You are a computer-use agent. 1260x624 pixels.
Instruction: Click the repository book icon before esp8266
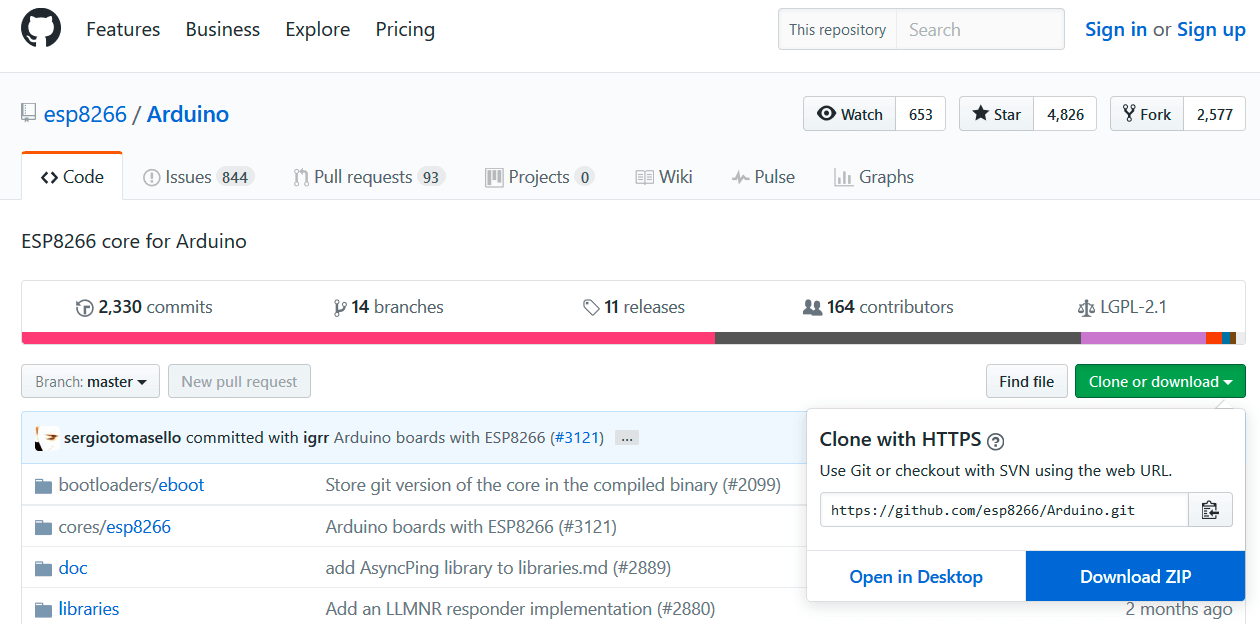(29, 113)
